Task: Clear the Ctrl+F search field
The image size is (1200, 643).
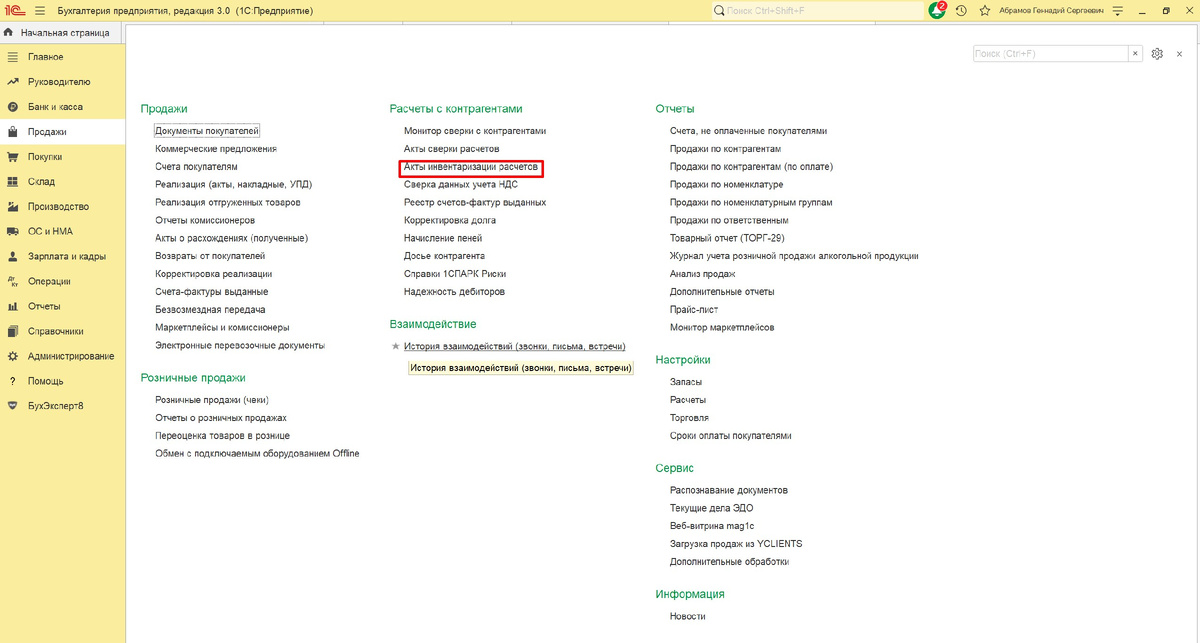Action: point(1135,53)
